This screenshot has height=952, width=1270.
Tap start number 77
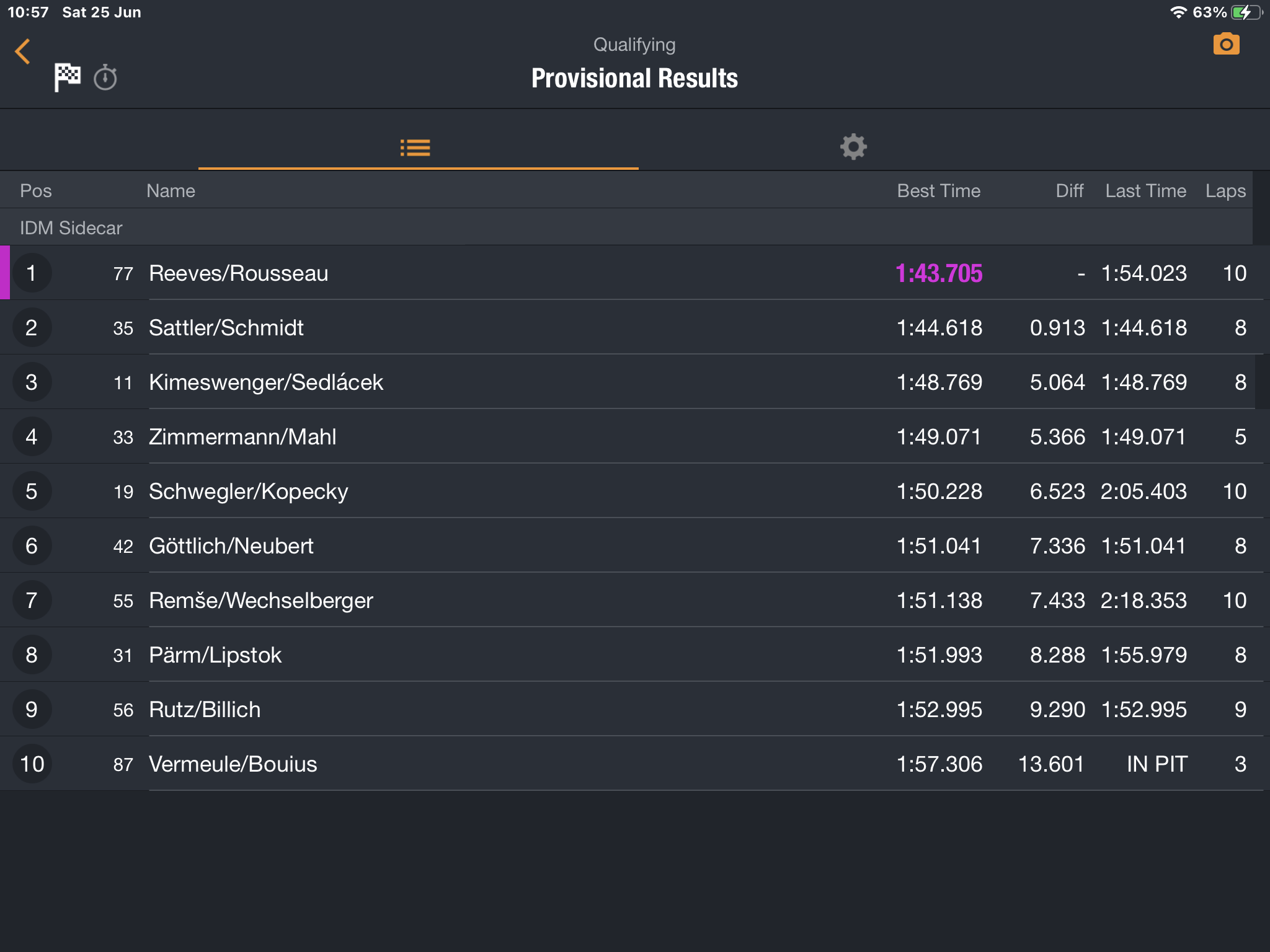click(123, 274)
